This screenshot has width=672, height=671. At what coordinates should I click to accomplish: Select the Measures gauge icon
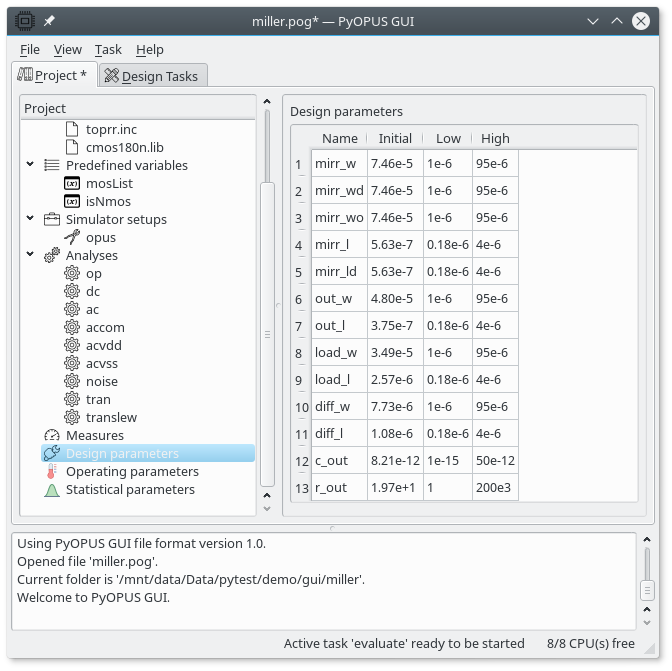pos(52,435)
